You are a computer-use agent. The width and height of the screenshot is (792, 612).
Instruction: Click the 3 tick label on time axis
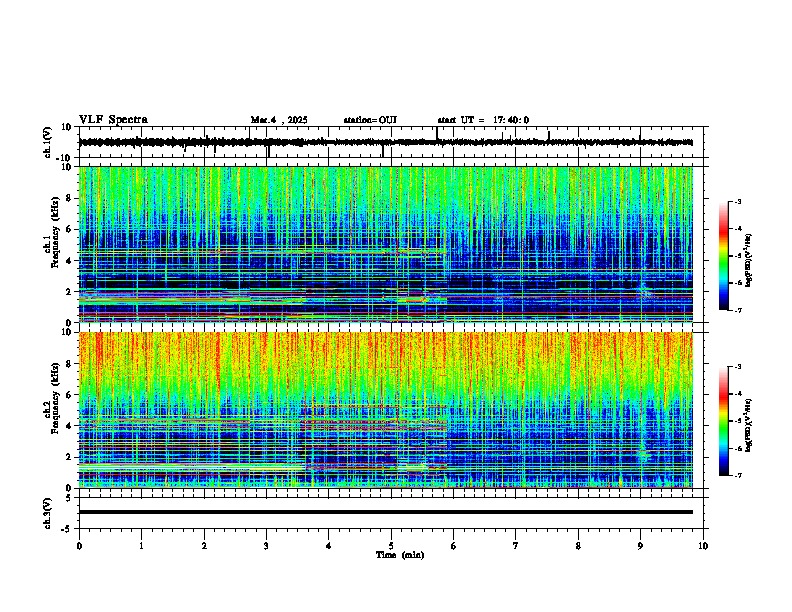[x=266, y=546]
